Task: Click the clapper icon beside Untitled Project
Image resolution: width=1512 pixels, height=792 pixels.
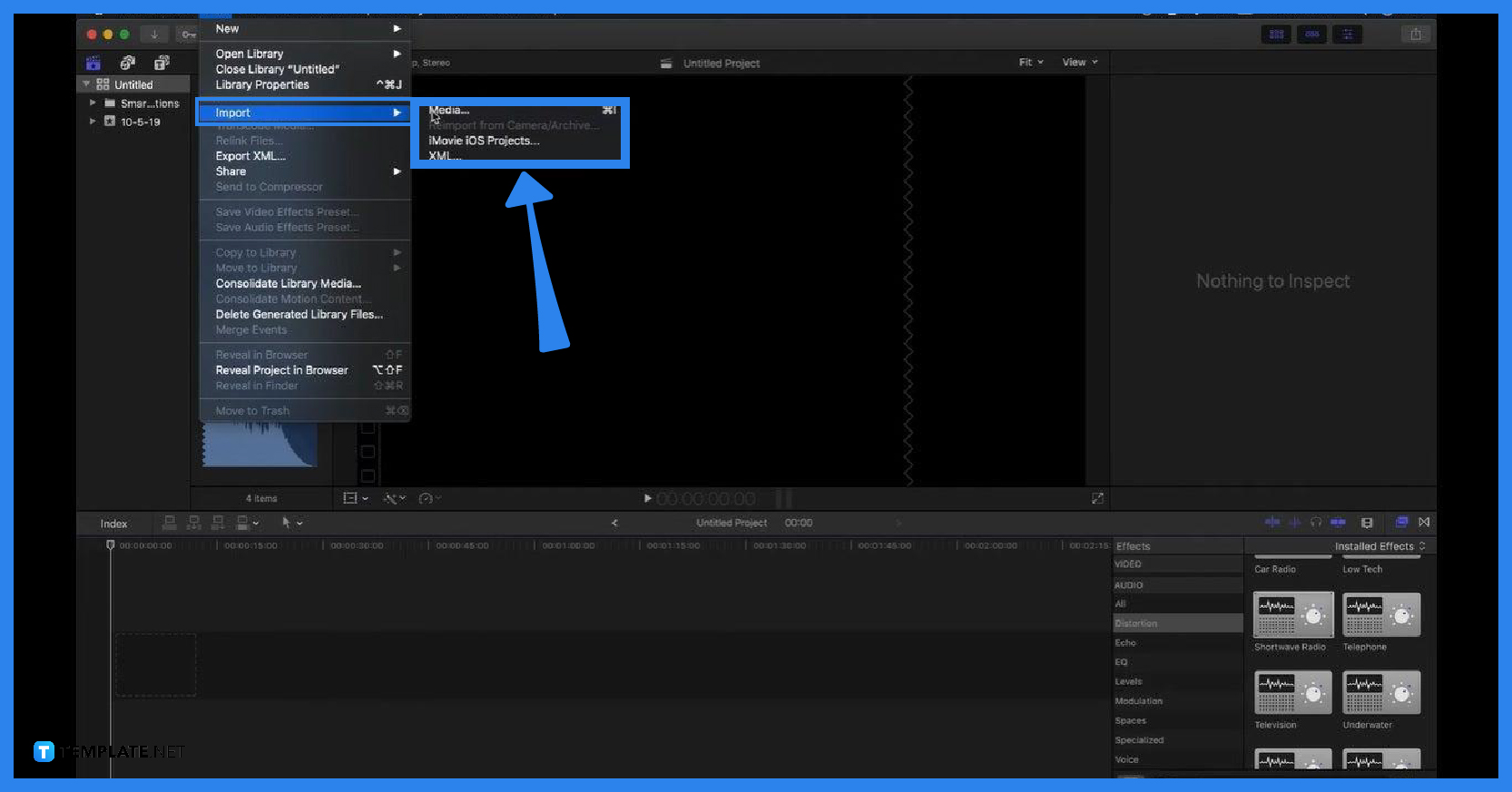Action: [x=666, y=64]
